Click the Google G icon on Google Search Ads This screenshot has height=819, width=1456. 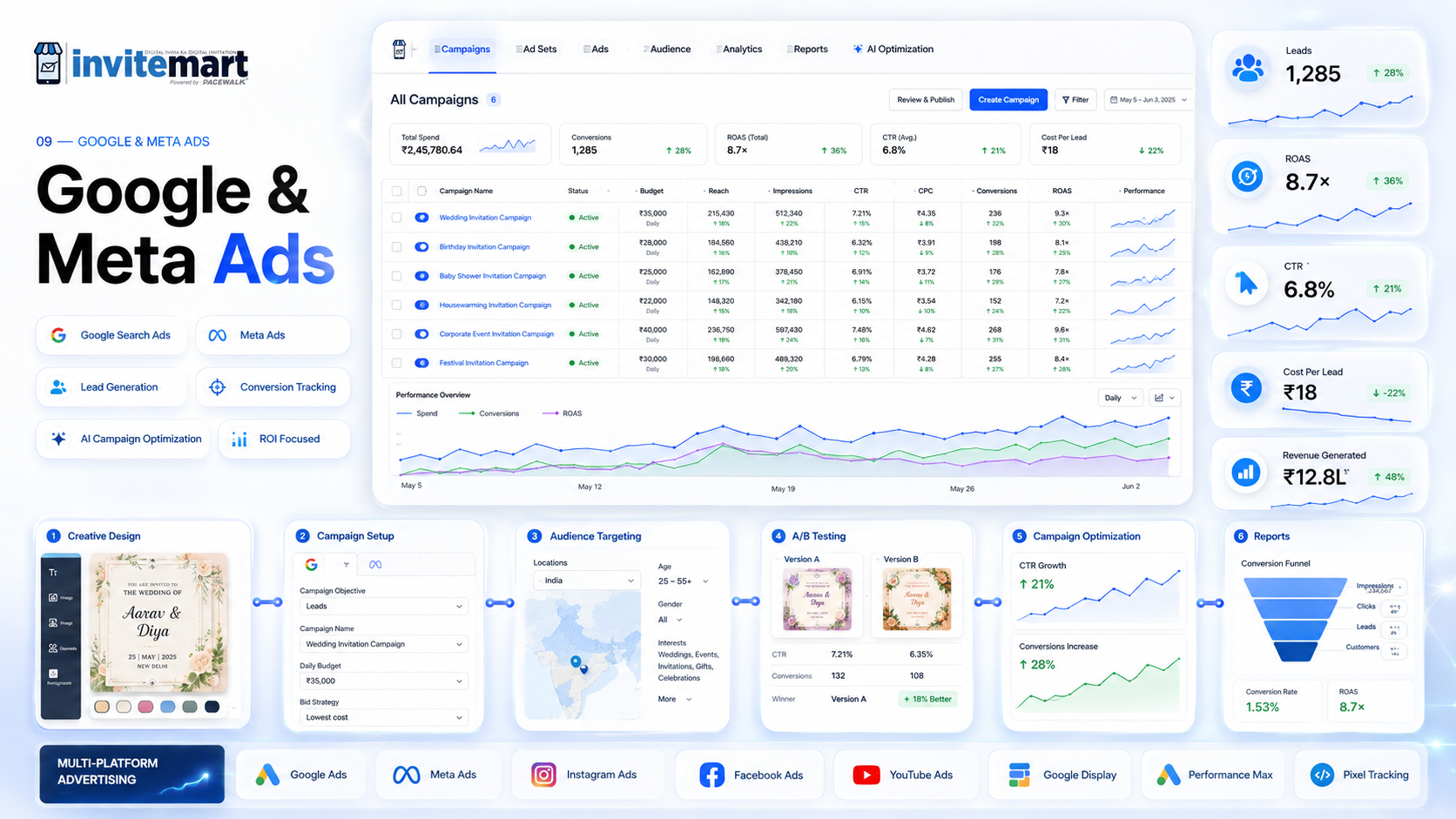tap(58, 335)
